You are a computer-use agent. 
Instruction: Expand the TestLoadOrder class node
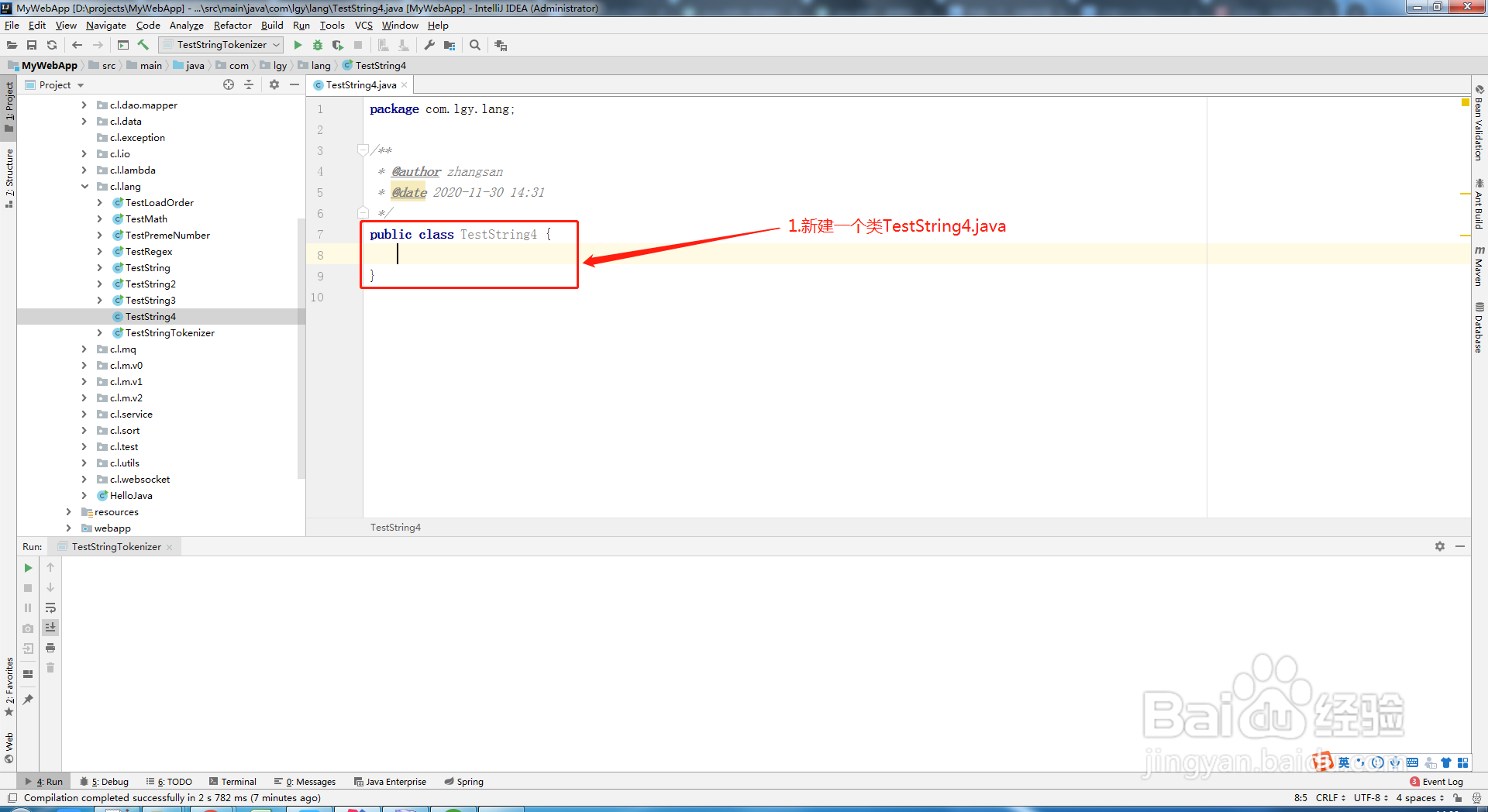(x=100, y=202)
